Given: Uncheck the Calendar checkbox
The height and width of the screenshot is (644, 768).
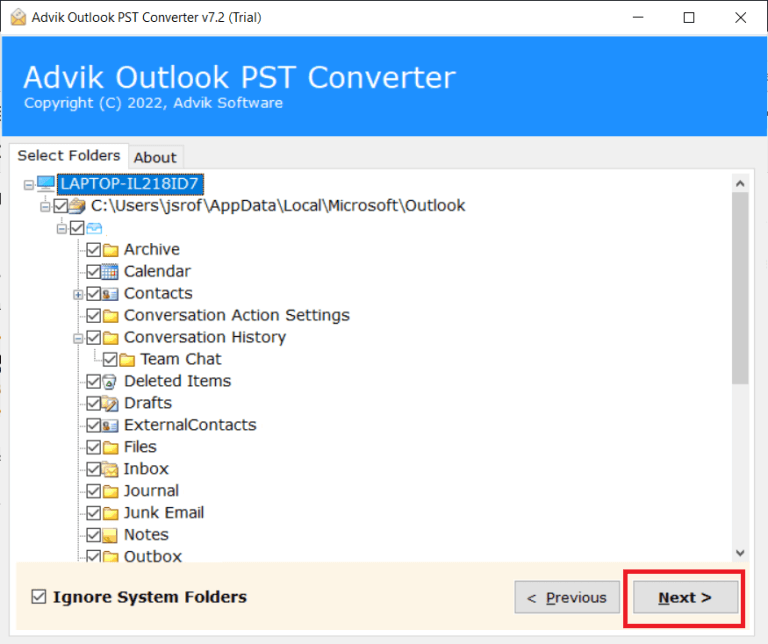Looking at the screenshot, I should [94, 272].
